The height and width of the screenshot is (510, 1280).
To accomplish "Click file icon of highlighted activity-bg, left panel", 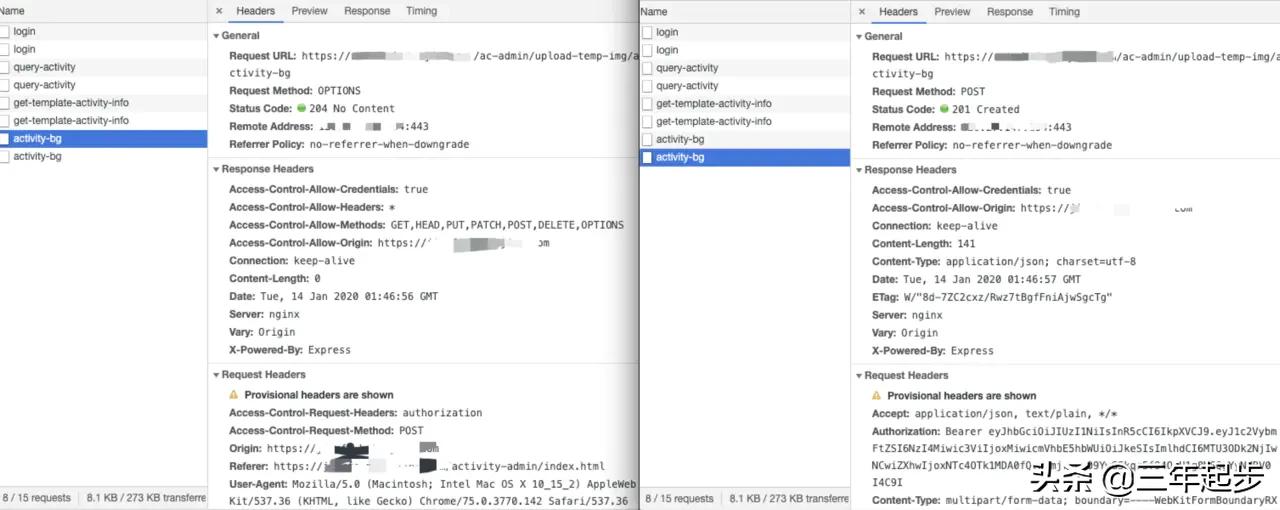I will coord(5,139).
